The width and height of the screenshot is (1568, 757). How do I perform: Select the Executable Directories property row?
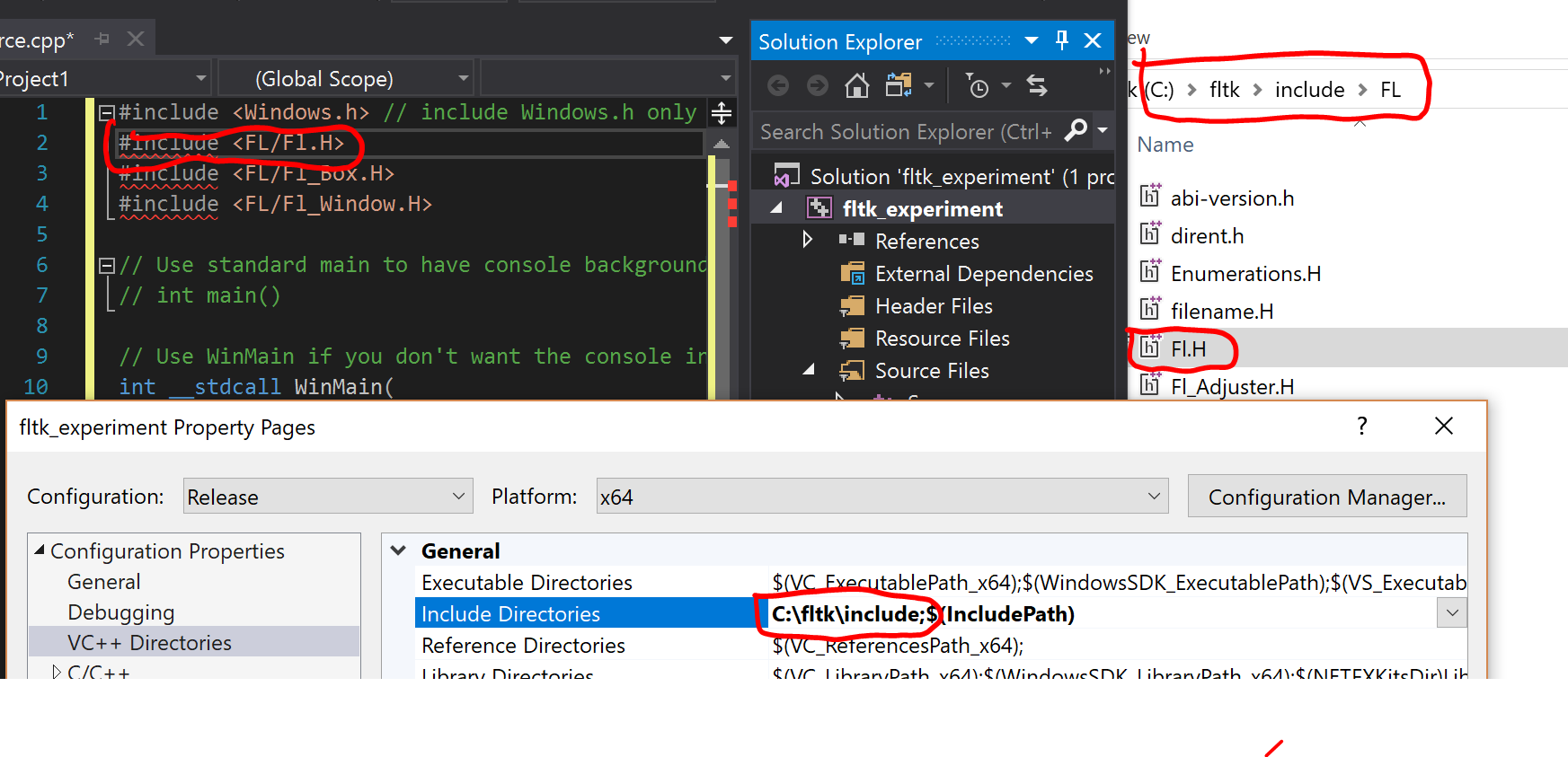point(941,582)
